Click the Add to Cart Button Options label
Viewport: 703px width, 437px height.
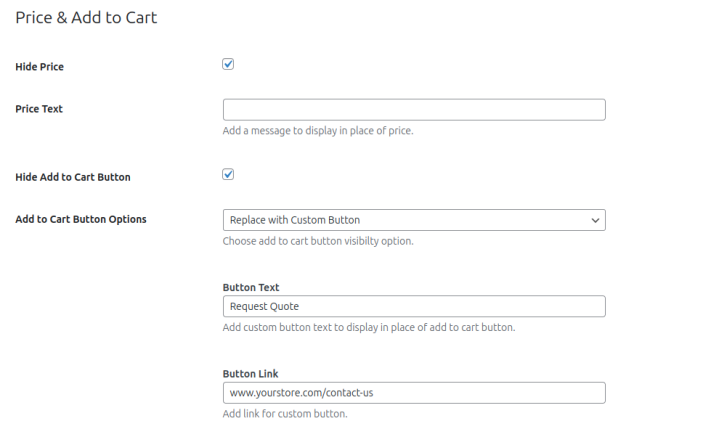pos(81,219)
